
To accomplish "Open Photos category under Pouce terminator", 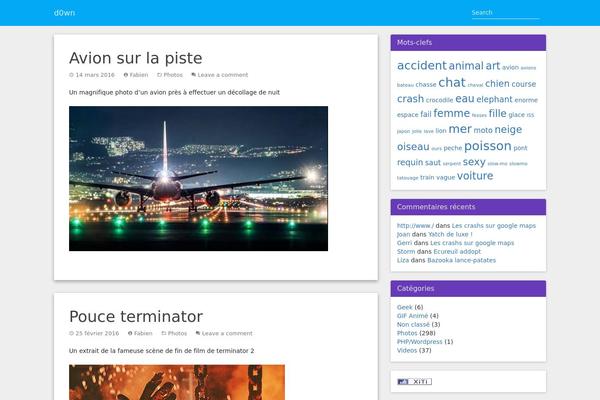I will [x=177, y=333].
